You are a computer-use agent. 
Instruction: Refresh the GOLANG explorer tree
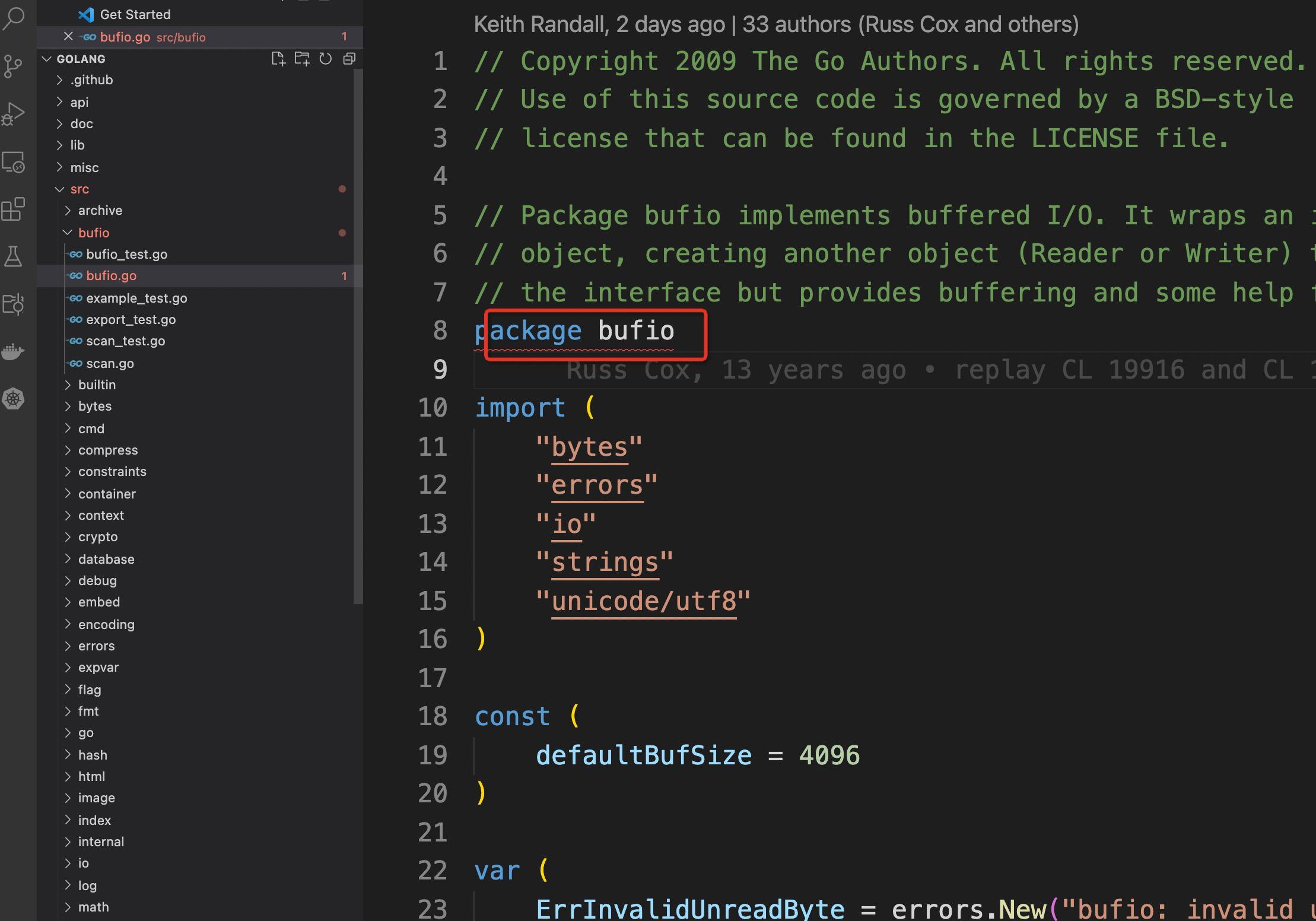coord(326,59)
